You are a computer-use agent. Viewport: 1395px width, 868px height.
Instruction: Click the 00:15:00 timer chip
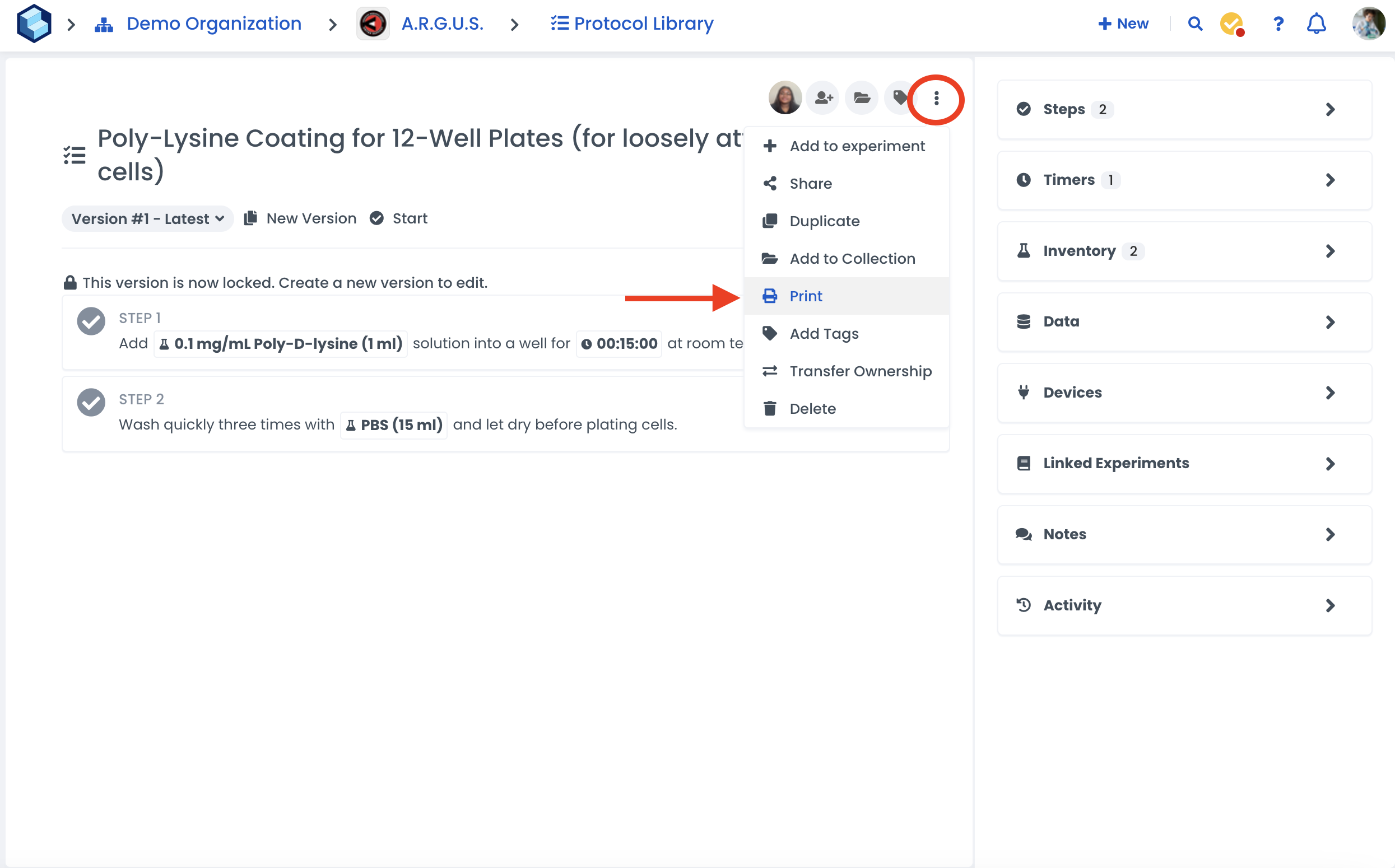pos(619,344)
